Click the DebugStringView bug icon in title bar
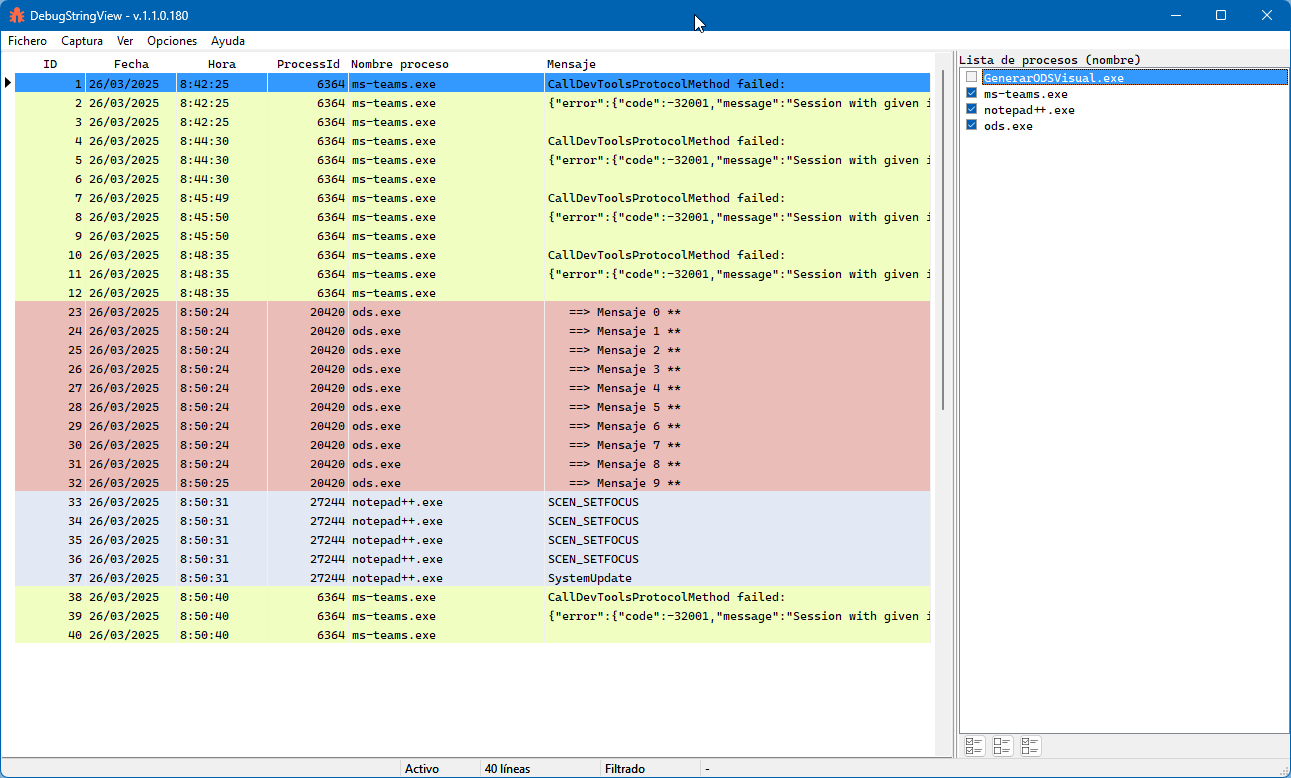 click(x=16, y=15)
